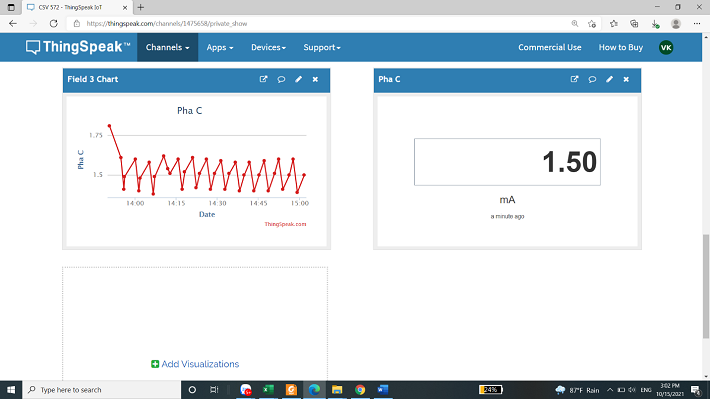Click the address bar URL

point(167,24)
